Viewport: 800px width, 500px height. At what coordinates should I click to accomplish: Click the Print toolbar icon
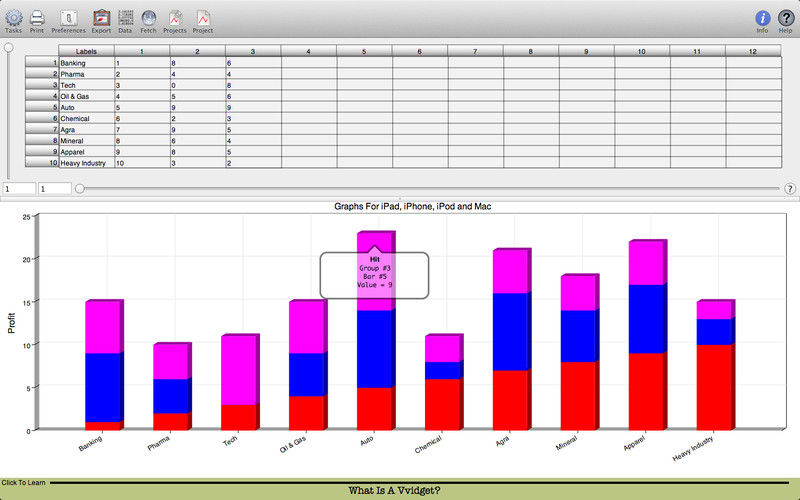37,17
